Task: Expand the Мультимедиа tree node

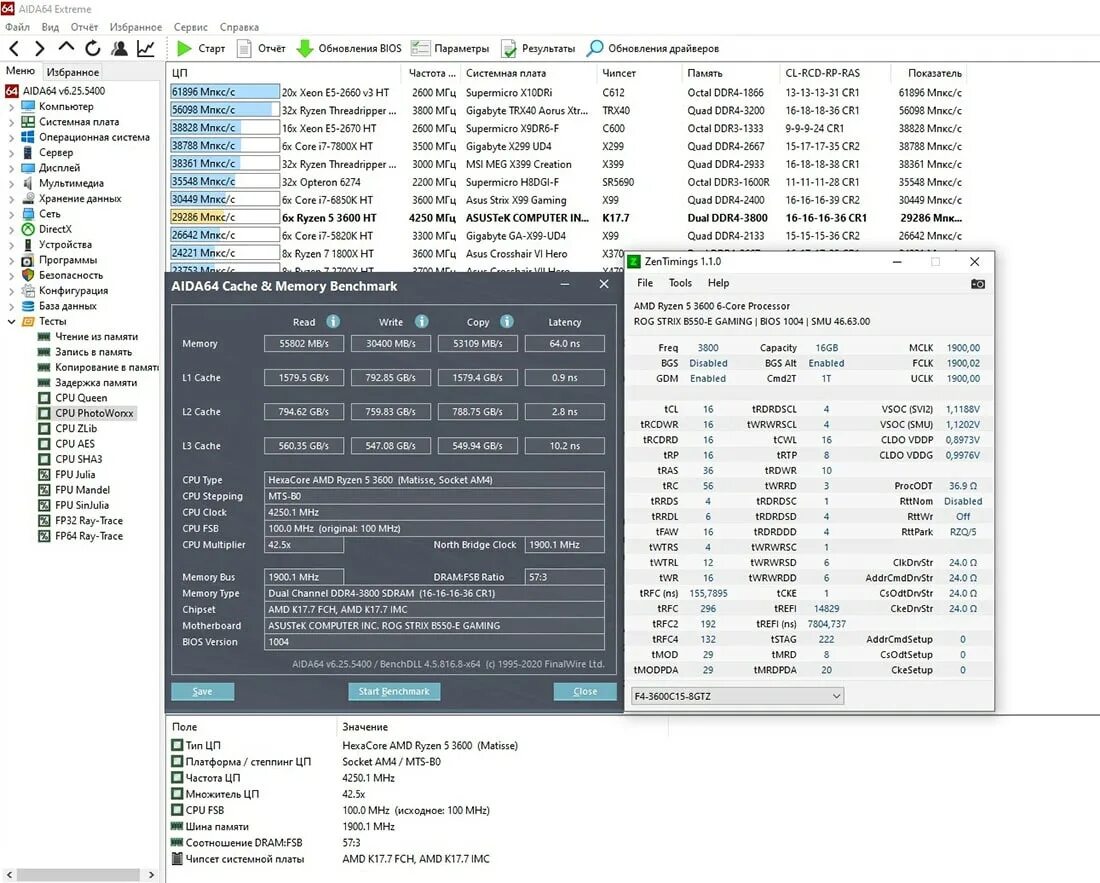Action: [11, 183]
